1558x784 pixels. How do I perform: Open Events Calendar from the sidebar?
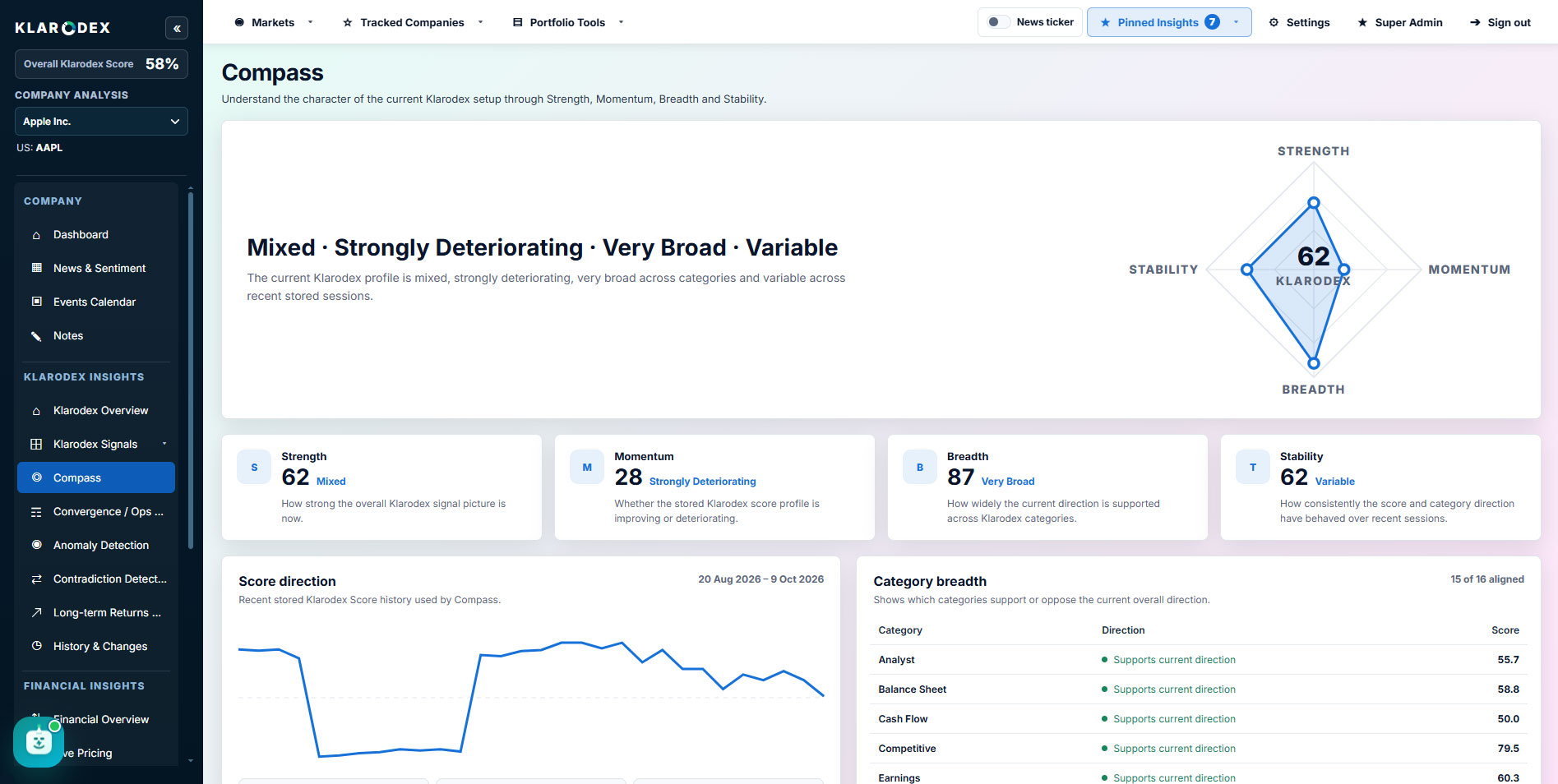96,302
